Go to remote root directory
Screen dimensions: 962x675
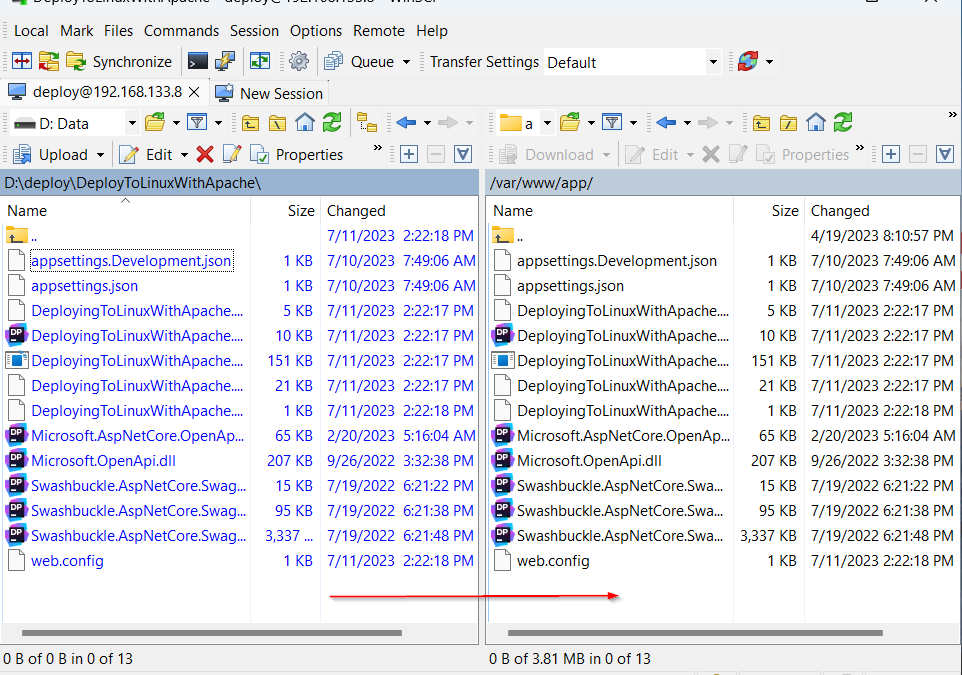click(x=789, y=123)
